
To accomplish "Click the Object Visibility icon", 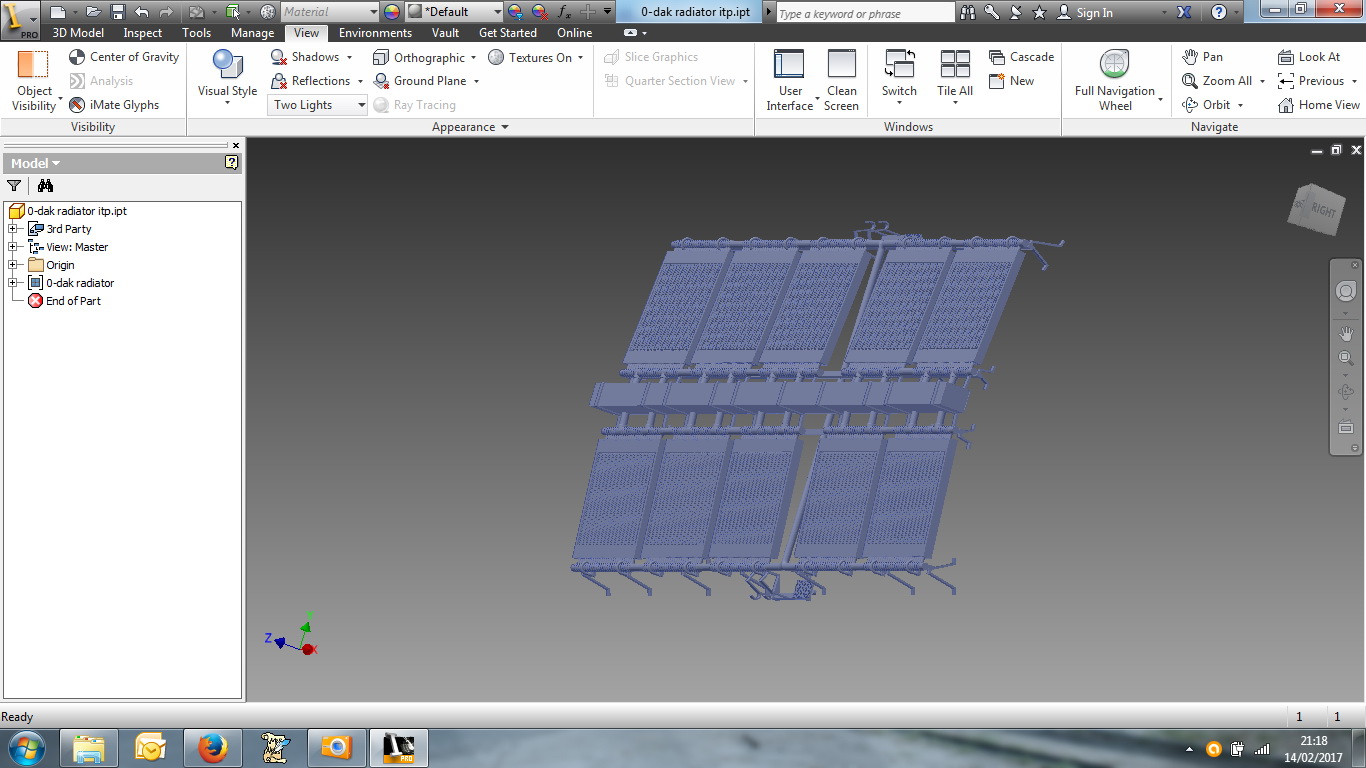I will pos(33,66).
